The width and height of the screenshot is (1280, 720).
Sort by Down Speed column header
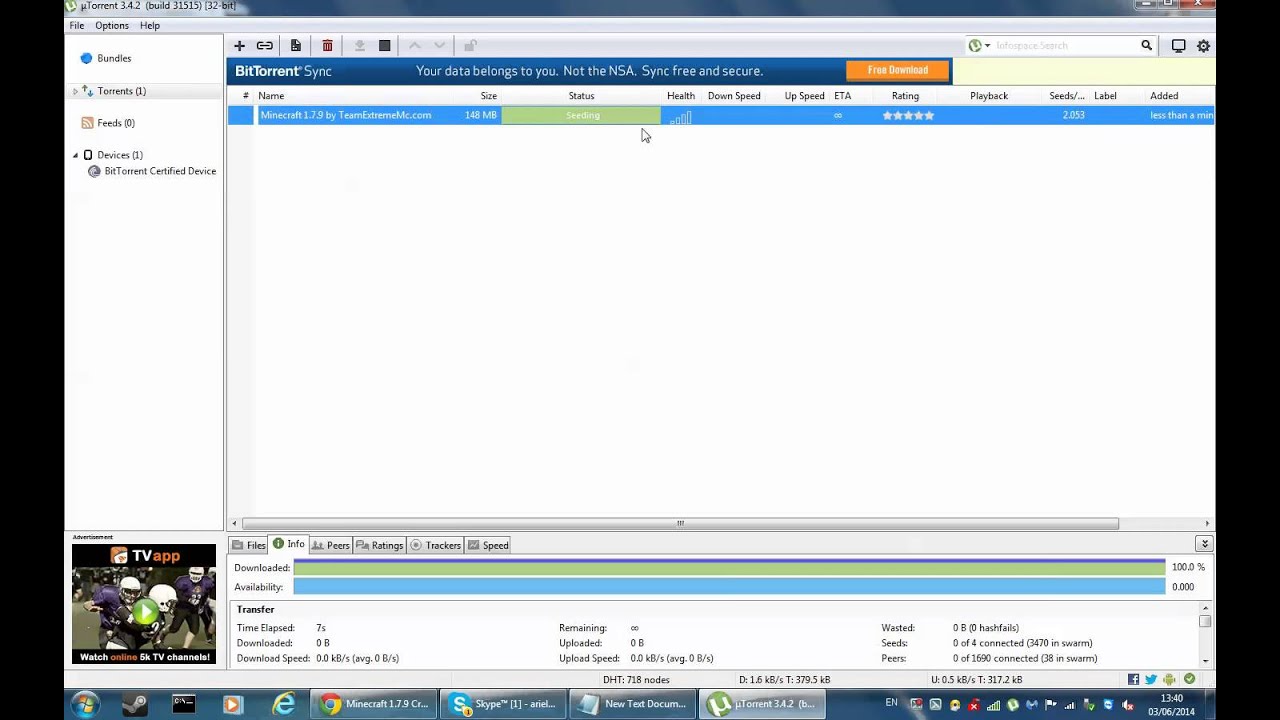[x=734, y=96]
